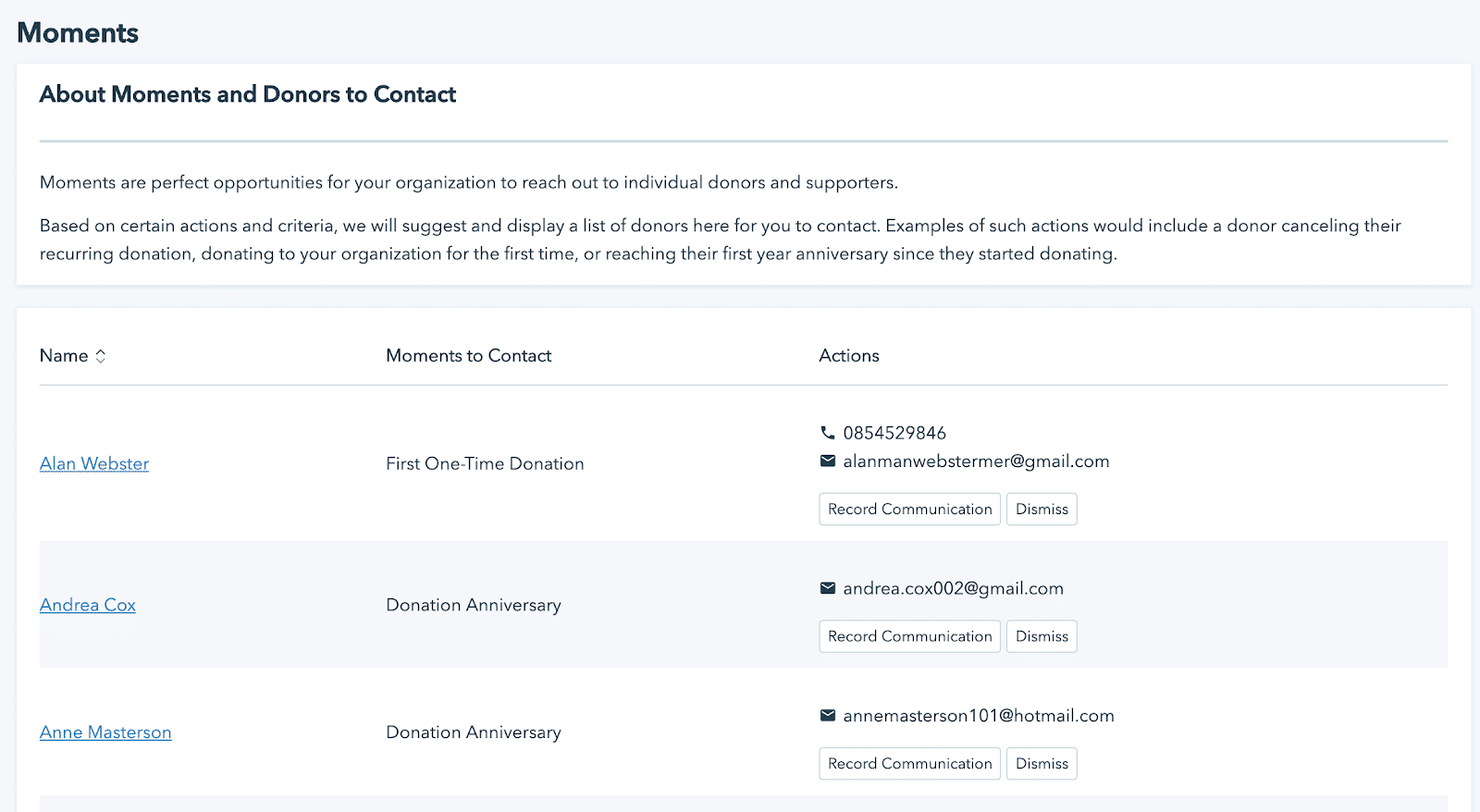Record Communication for Anne Masterson
The image size is (1480, 812).
[909, 764]
